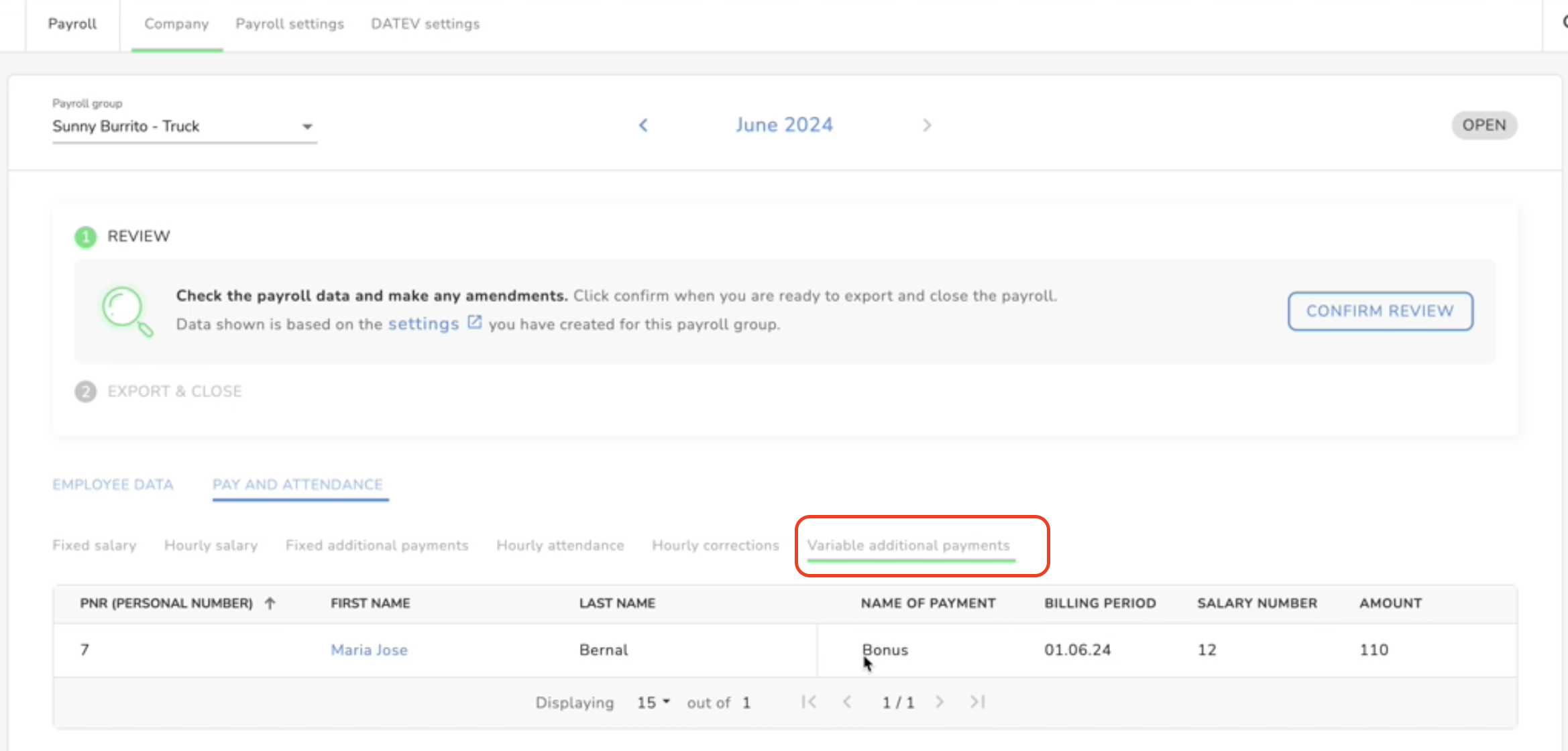Change rows displayed per page from 15
The image size is (1568, 751).
pos(653,702)
